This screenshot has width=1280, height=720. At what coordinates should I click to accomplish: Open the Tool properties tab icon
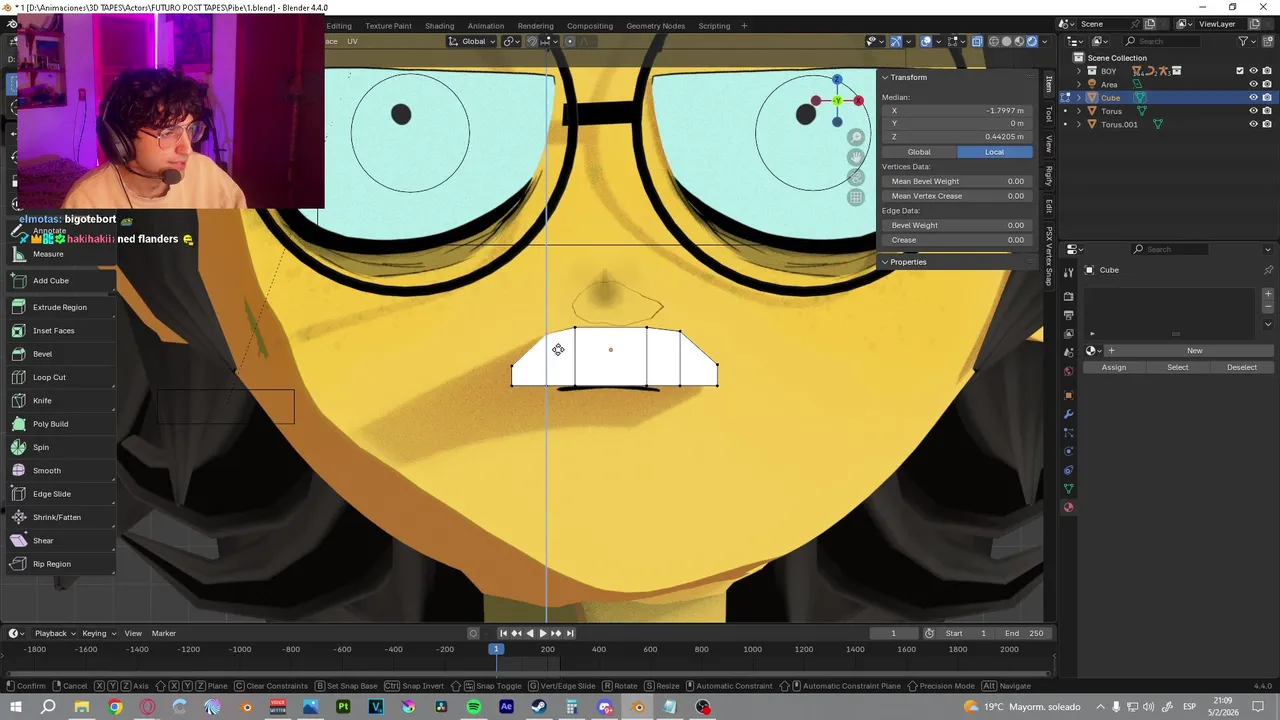1068,273
